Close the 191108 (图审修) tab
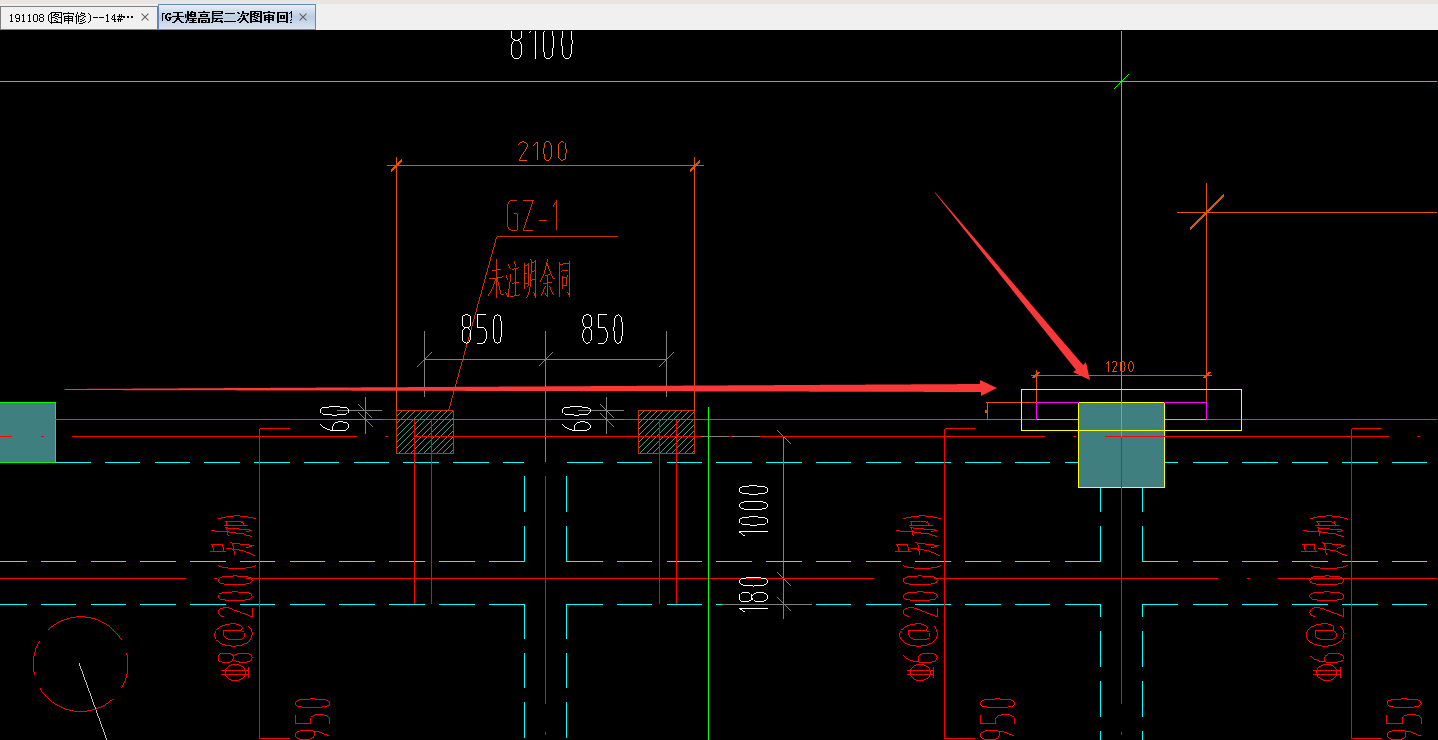This screenshot has width=1438, height=740. click(x=146, y=17)
